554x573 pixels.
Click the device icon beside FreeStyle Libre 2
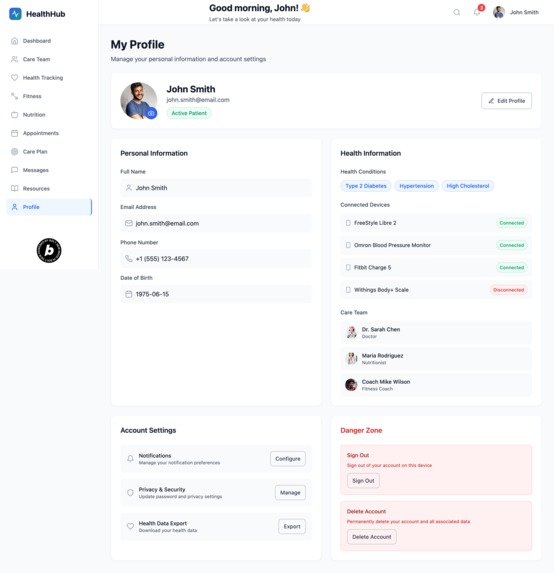click(x=348, y=223)
